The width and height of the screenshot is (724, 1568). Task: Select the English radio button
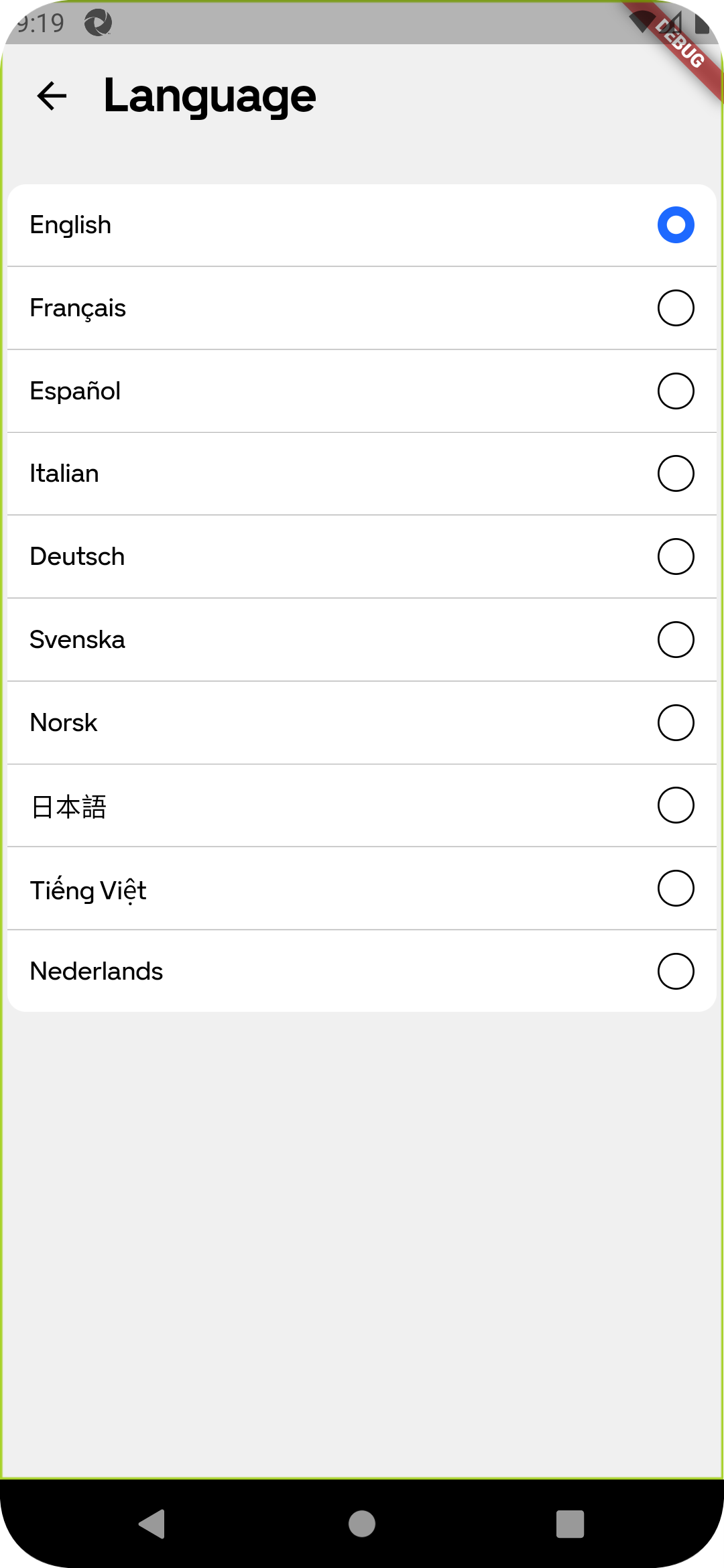point(675,224)
